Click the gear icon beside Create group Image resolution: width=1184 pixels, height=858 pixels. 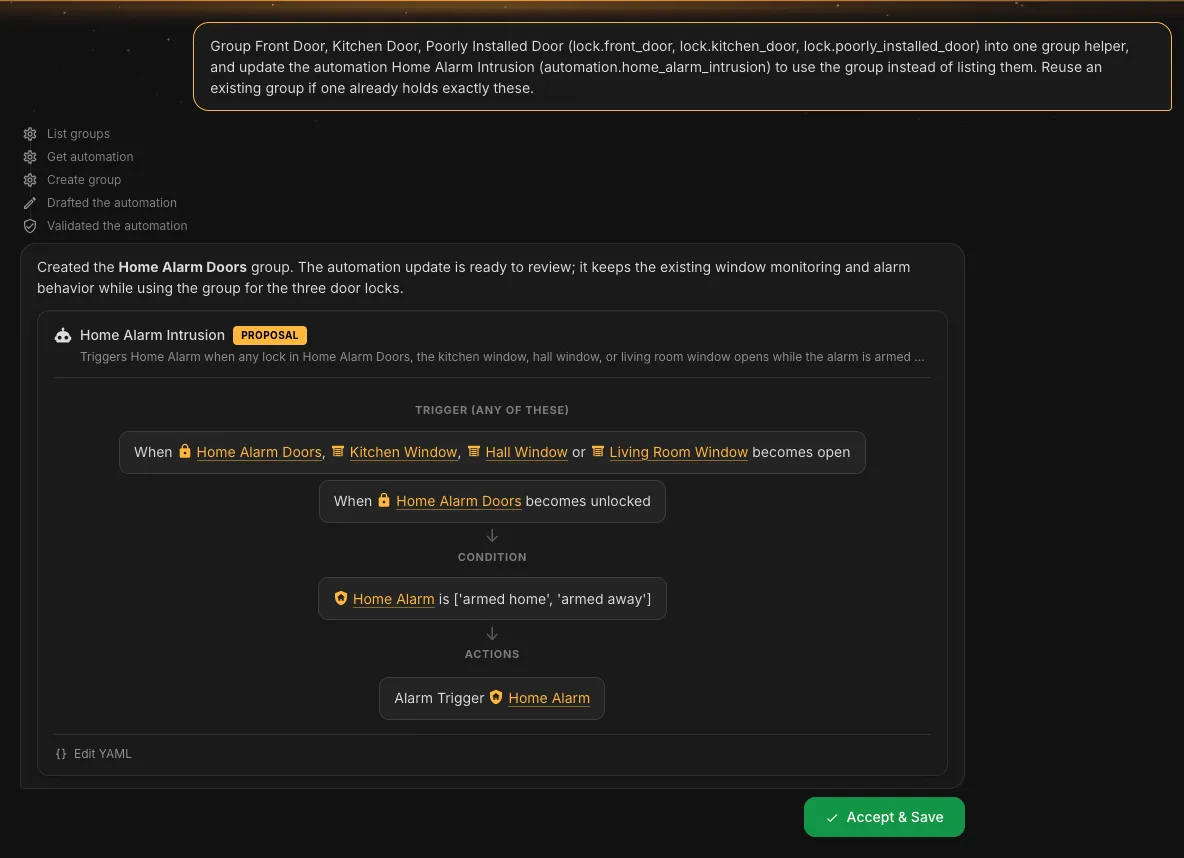pos(29,180)
